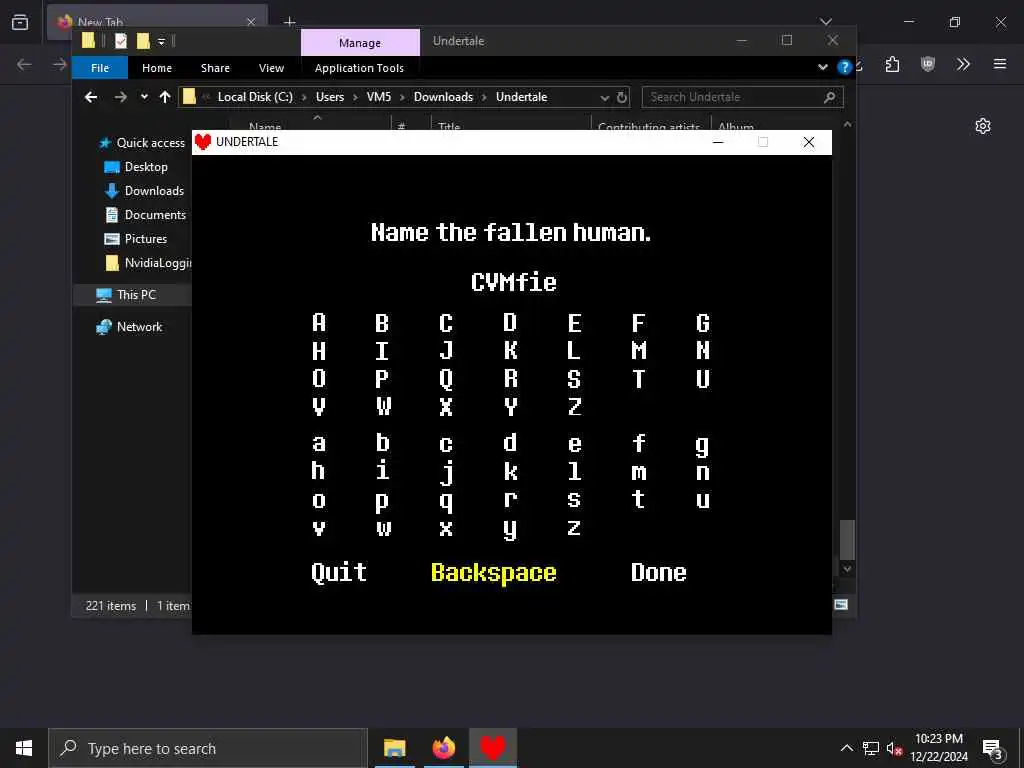
Task: Choose uppercase letter G in name grid
Action: pyautogui.click(x=703, y=323)
